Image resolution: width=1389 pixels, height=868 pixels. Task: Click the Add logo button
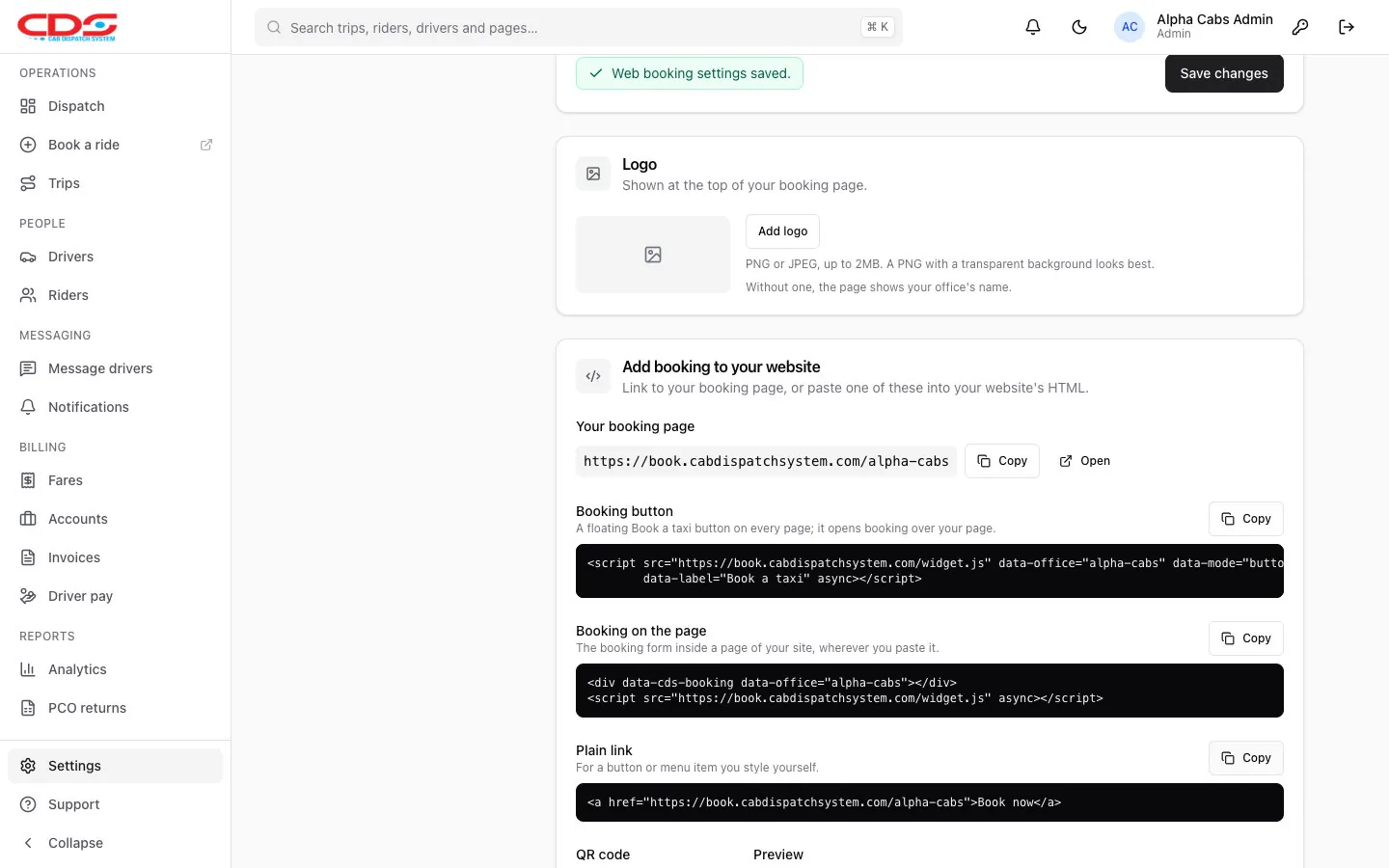click(782, 231)
